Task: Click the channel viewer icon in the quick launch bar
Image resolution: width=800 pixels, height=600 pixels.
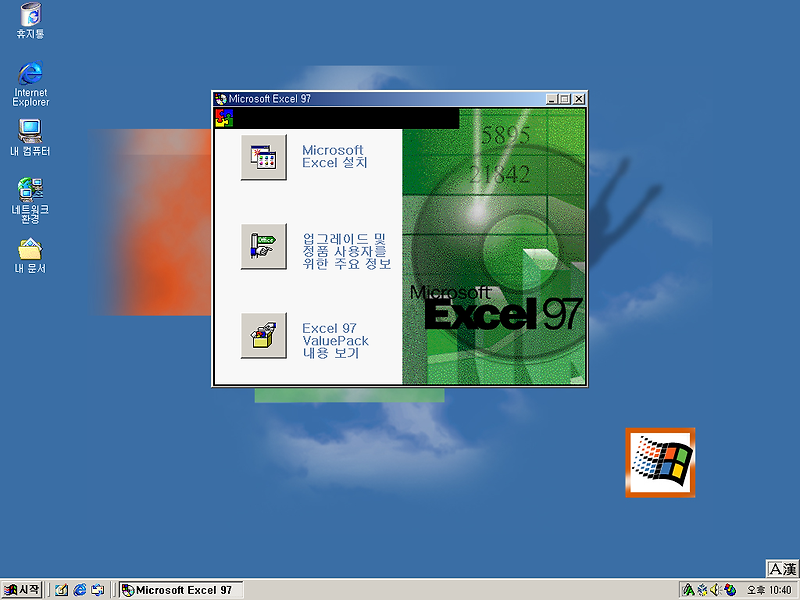Action: [x=99, y=590]
